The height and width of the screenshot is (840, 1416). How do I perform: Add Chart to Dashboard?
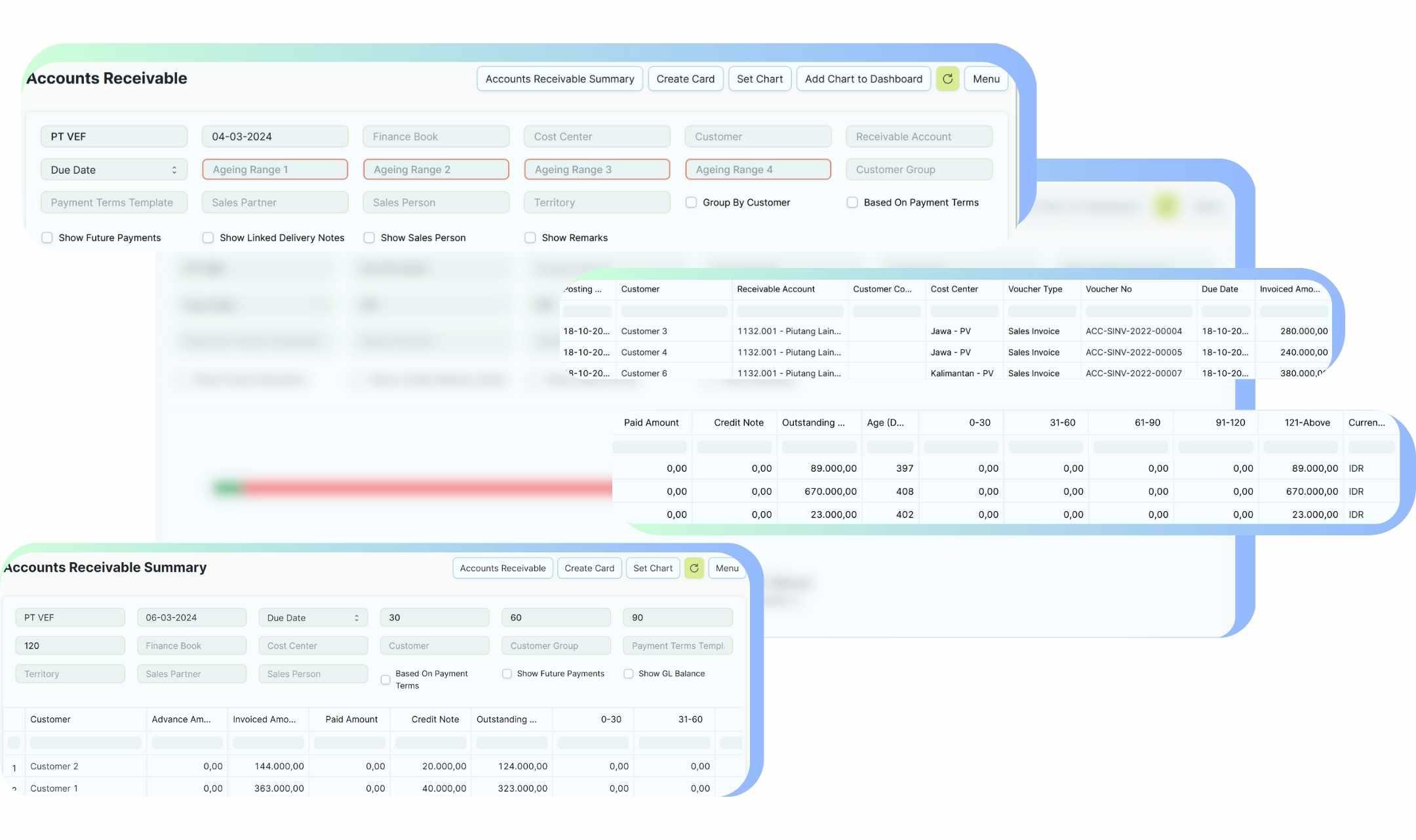863,79
